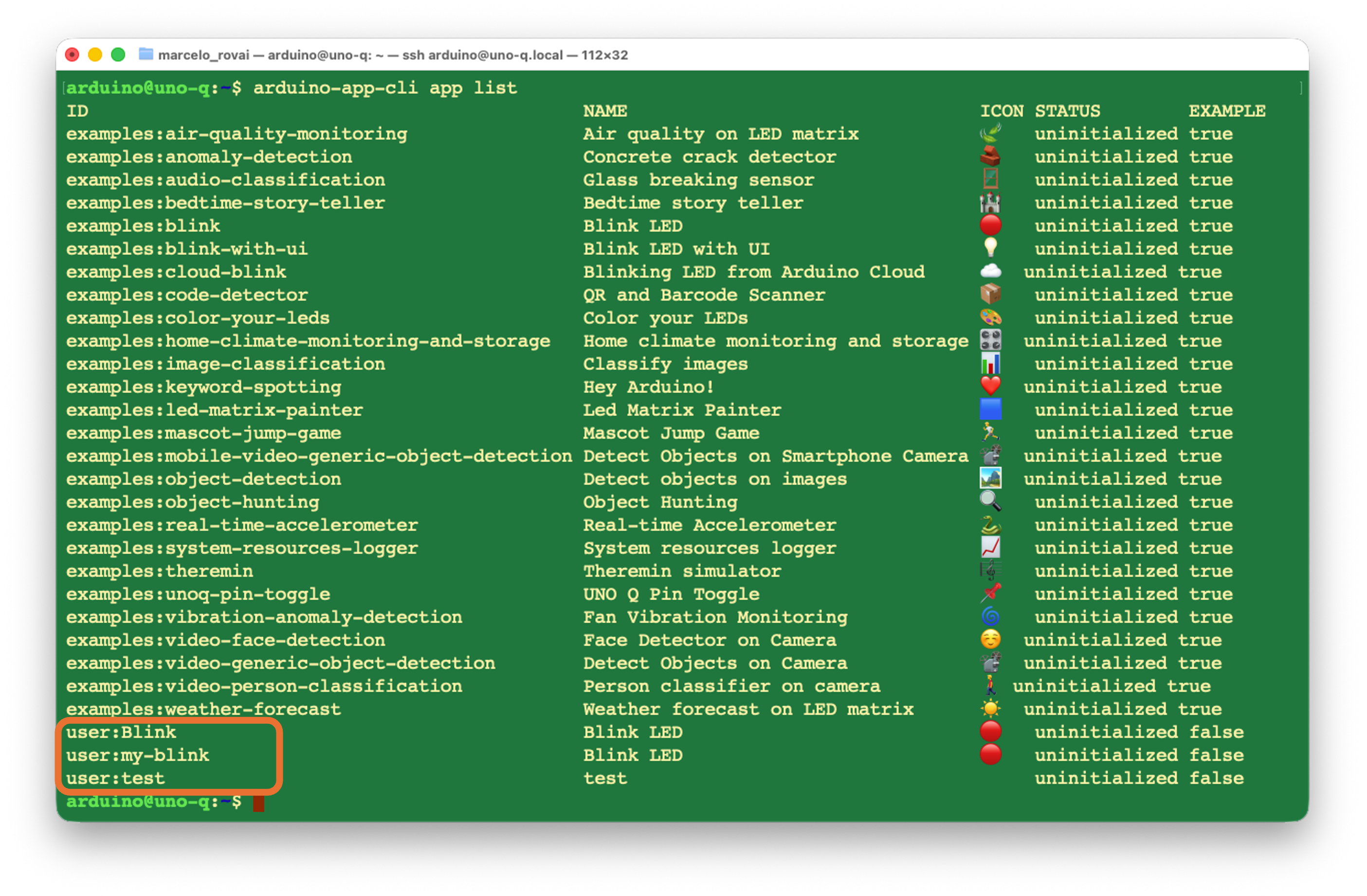Click the cloud icon in the examples:cloud-blink row
This screenshot has height=896, width=1367.
pyautogui.click(x=990, y=271)
